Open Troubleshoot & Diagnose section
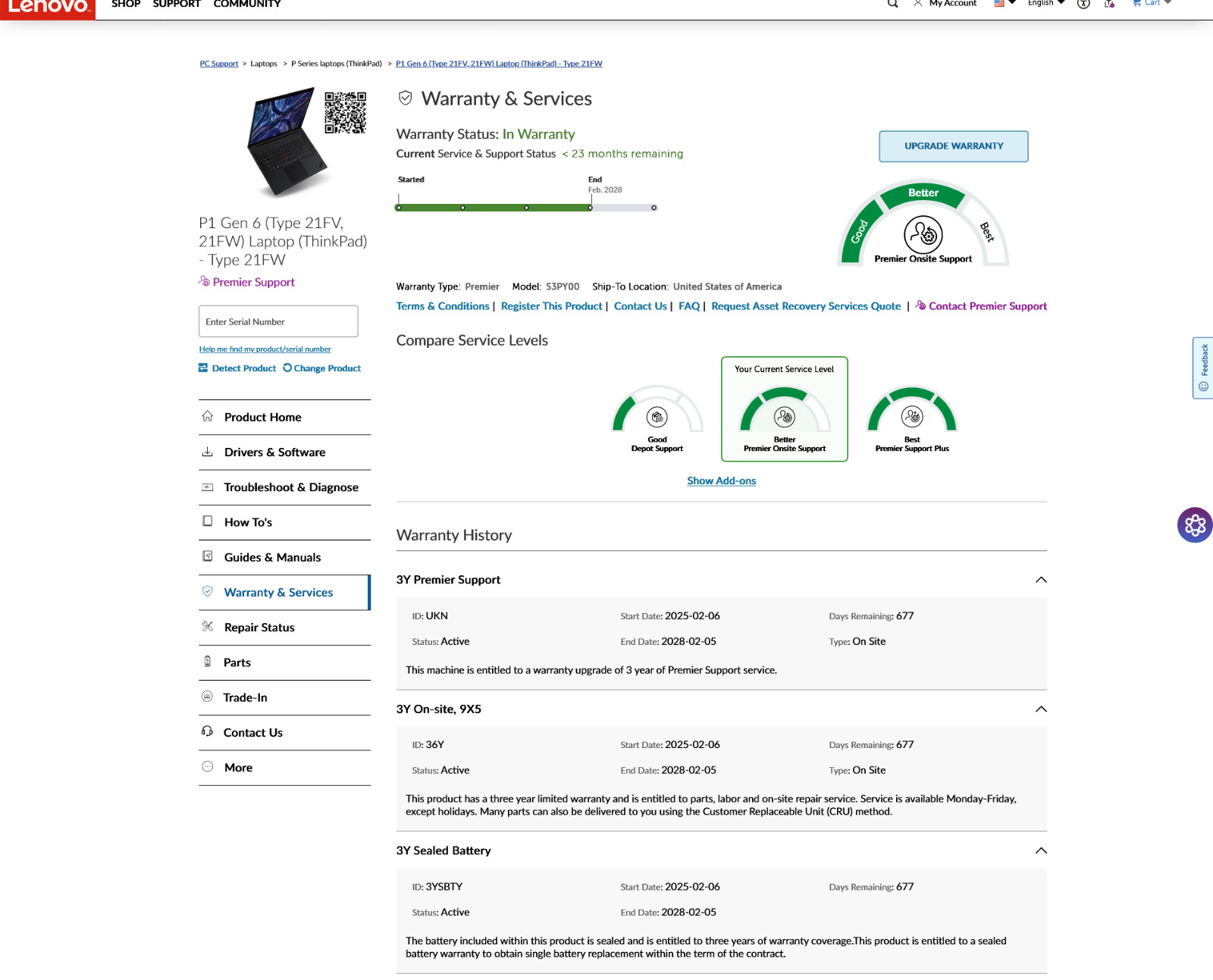 pyautogui.click(x=284, y=487)
